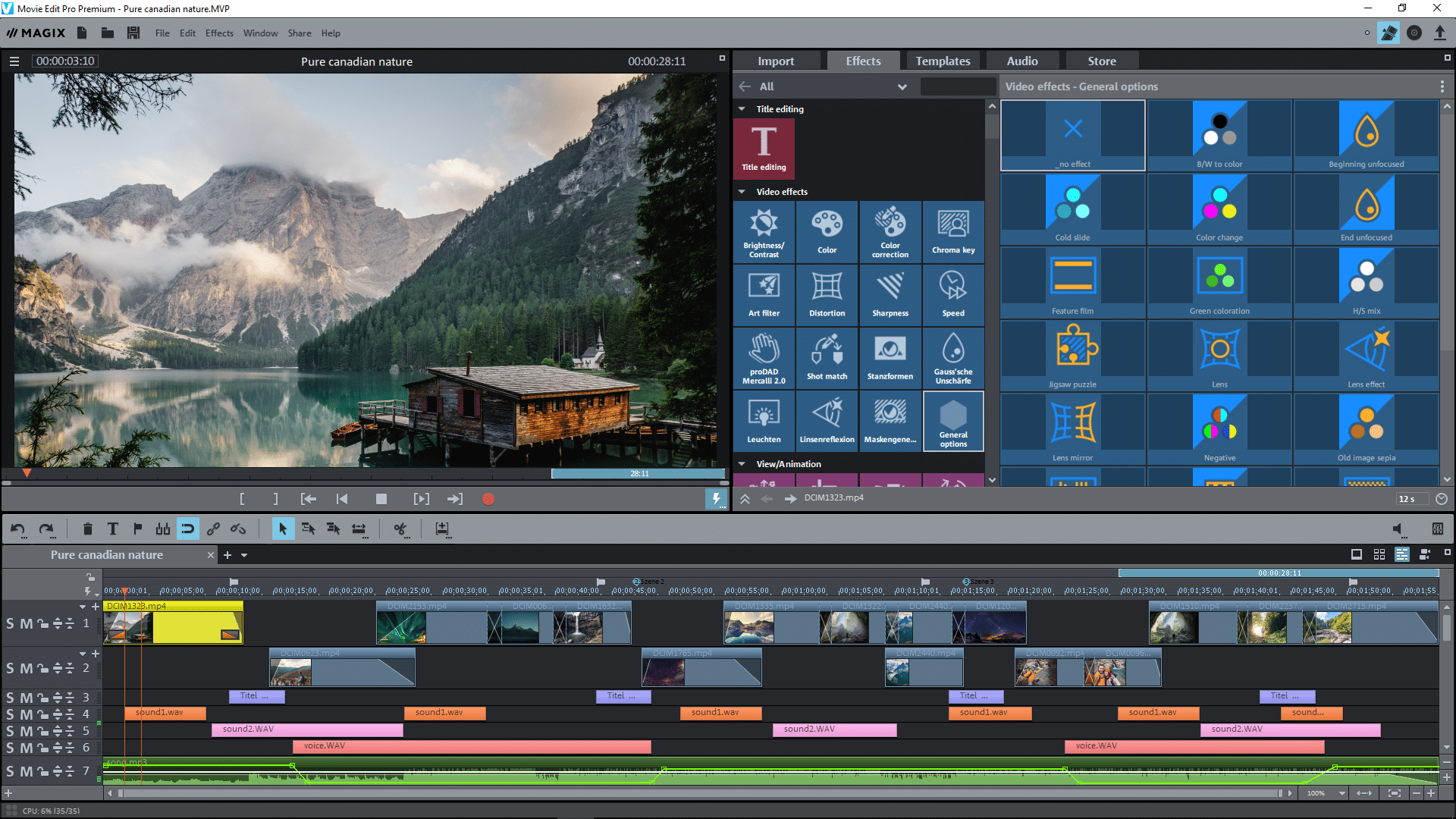Click the link objects chain icon

(x=213, y=529)
